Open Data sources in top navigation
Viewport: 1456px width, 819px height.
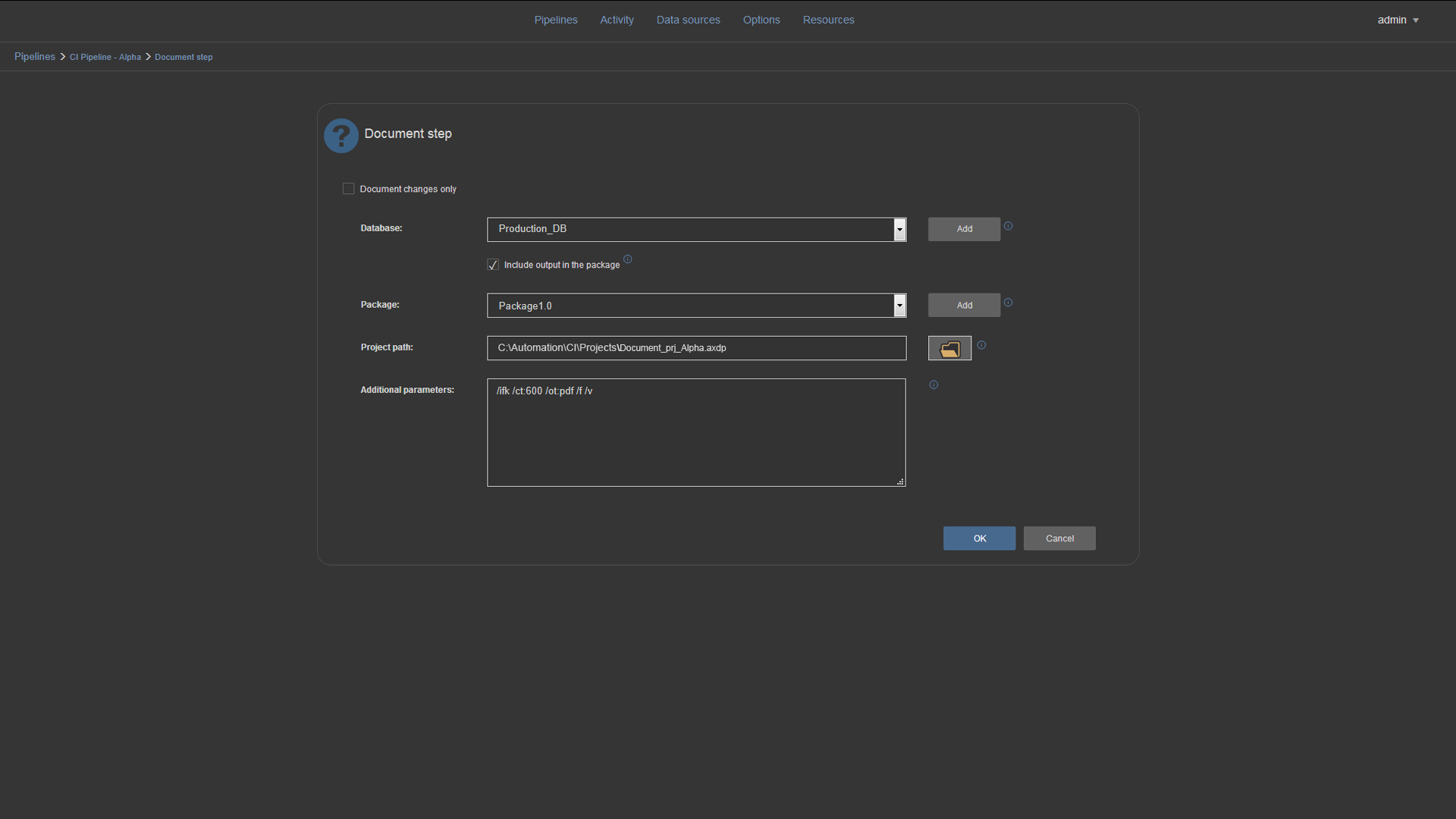tap(688, 20)
